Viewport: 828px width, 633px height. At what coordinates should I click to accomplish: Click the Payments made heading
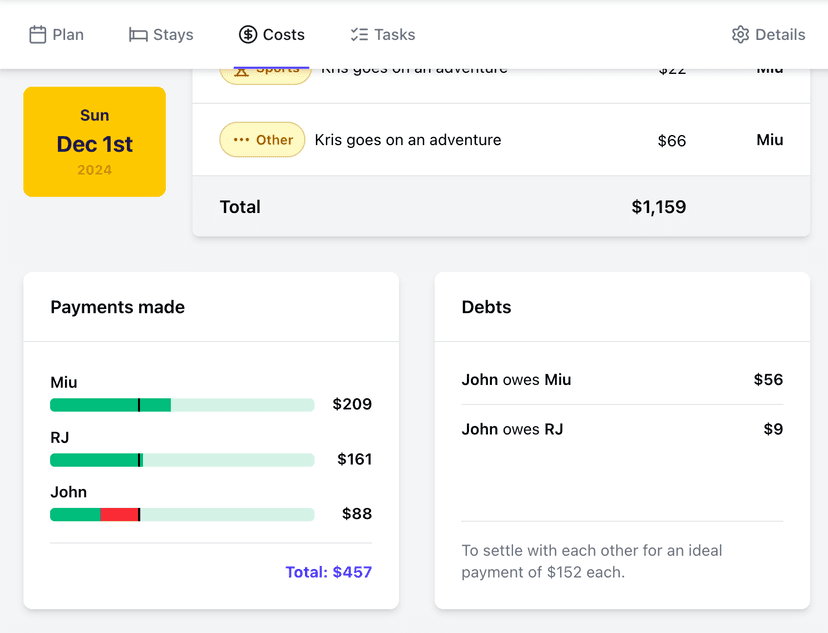(x=117, y=307)
